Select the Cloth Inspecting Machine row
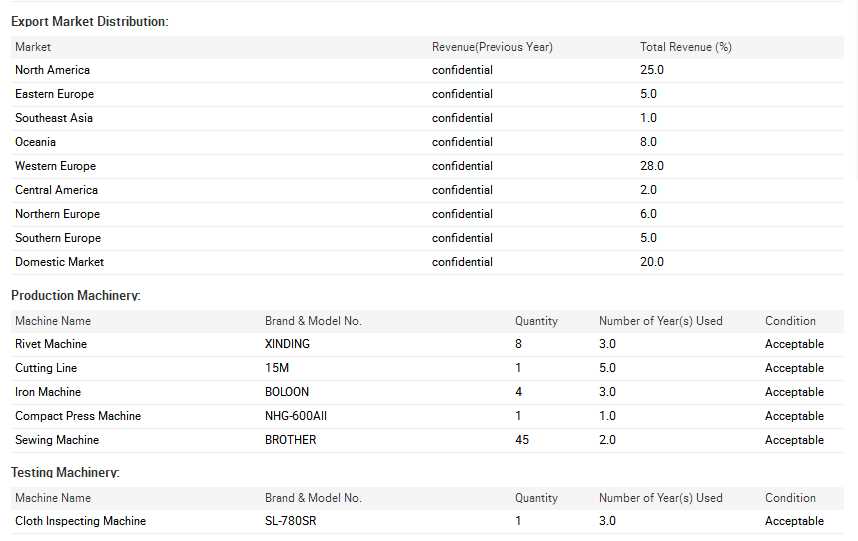 tap(80, 521)
